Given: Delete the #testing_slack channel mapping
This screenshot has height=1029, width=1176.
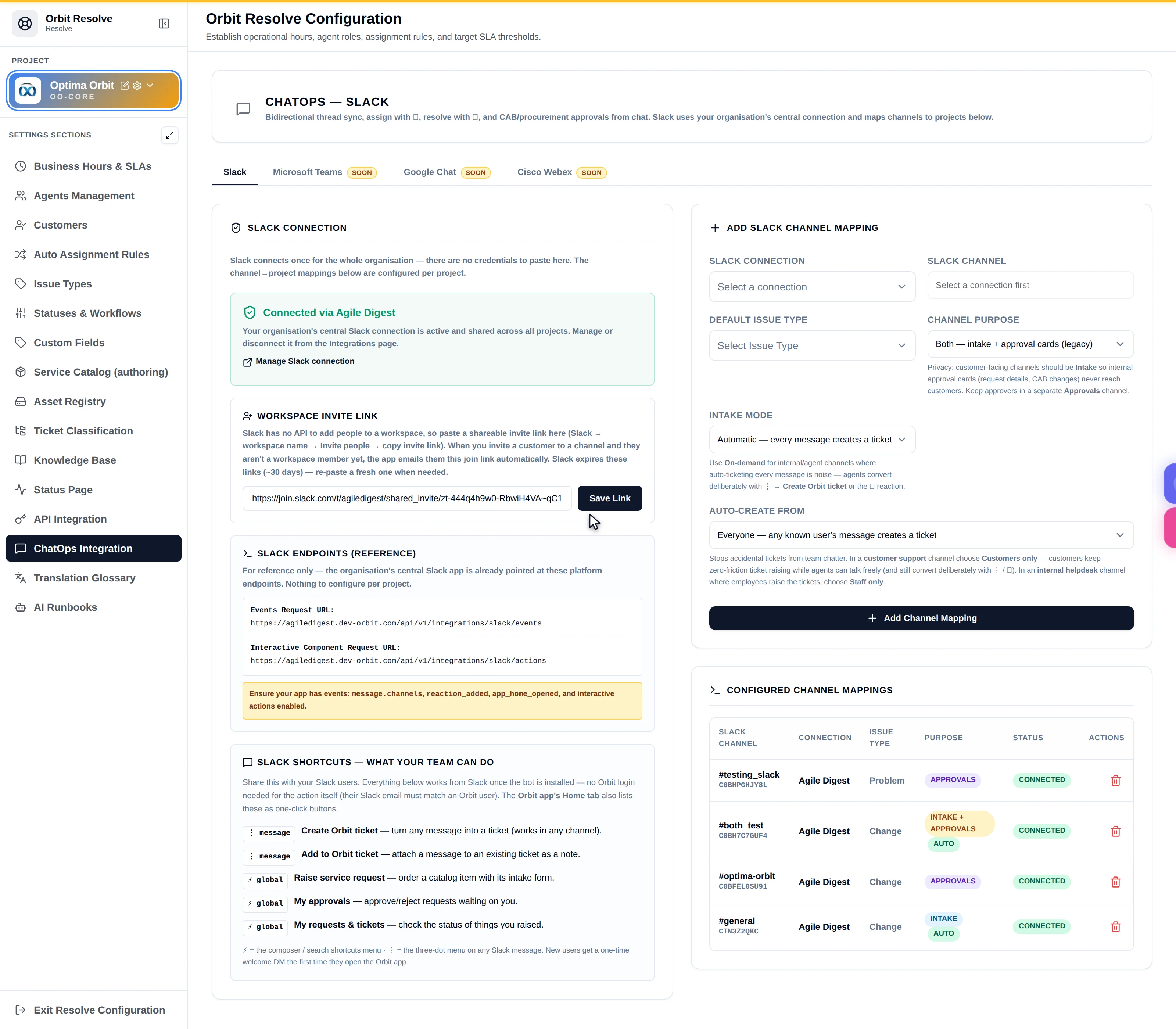Looking at the screenshot, I should click(x=1115, y=780).
